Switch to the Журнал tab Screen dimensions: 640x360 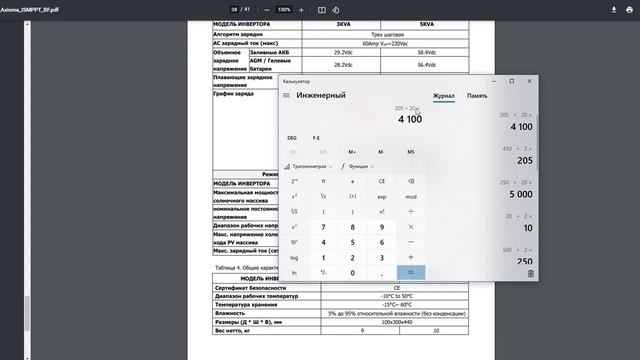[444, 96]
